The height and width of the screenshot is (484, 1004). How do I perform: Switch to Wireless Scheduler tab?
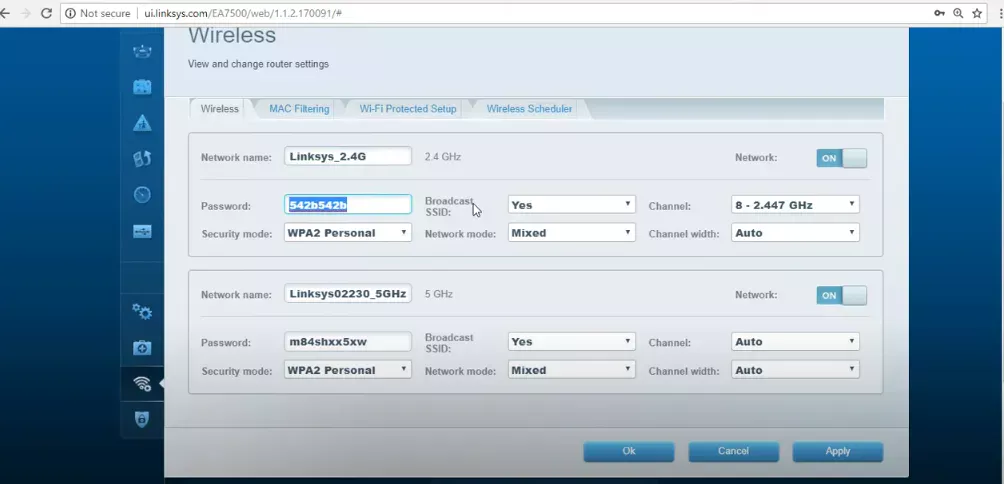click(x=529, y=109)
